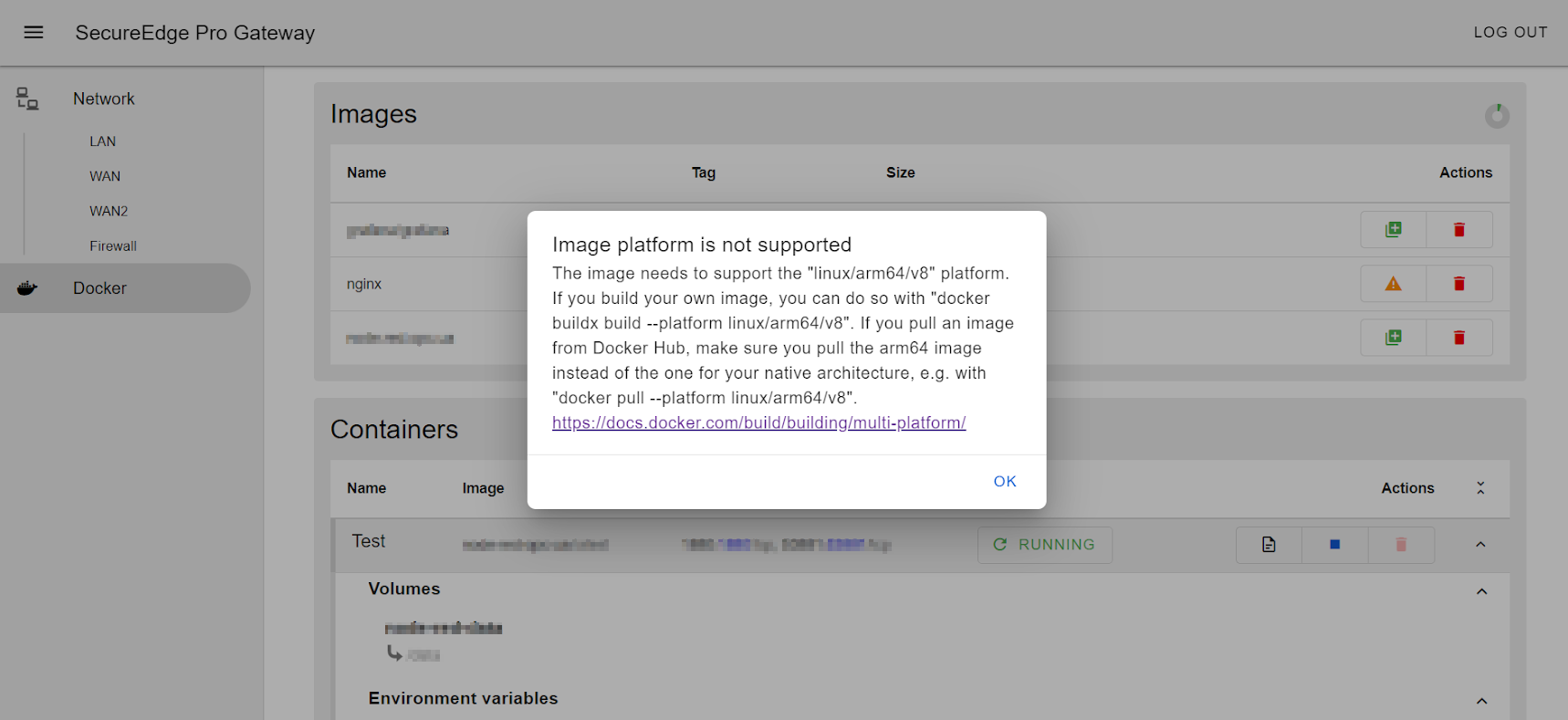Click the Test container name
The image size is (1568, 720).
click(369, 541)
